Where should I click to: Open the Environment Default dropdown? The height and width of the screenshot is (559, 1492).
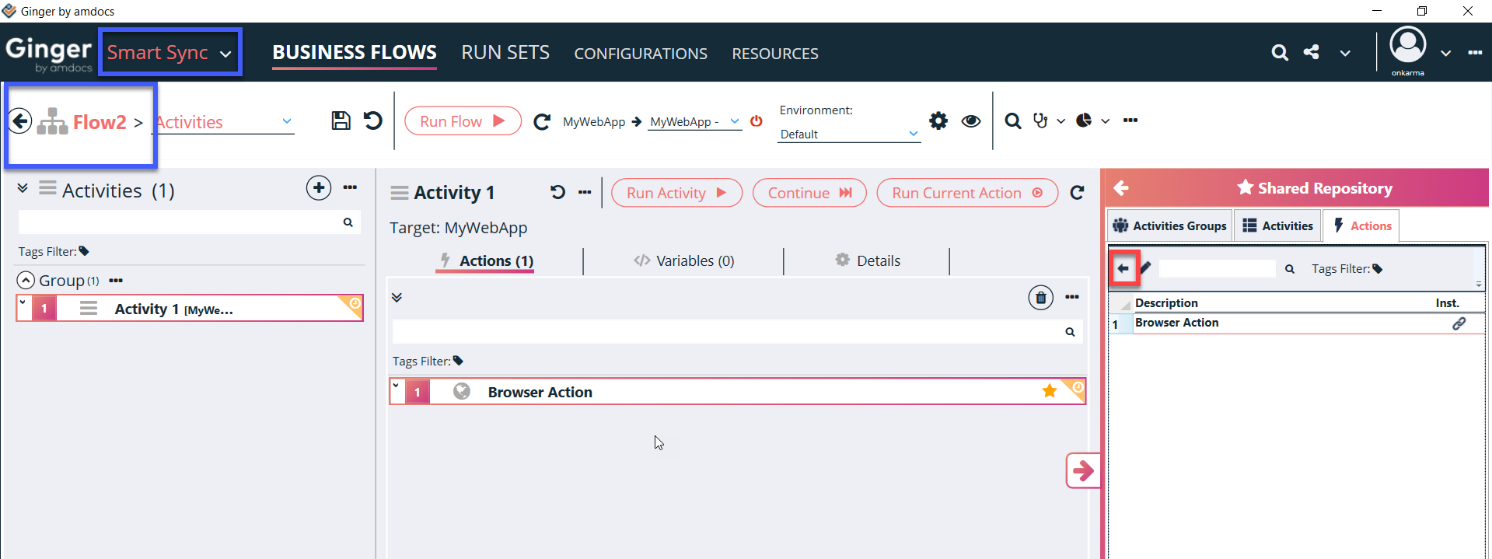point(849,134)
